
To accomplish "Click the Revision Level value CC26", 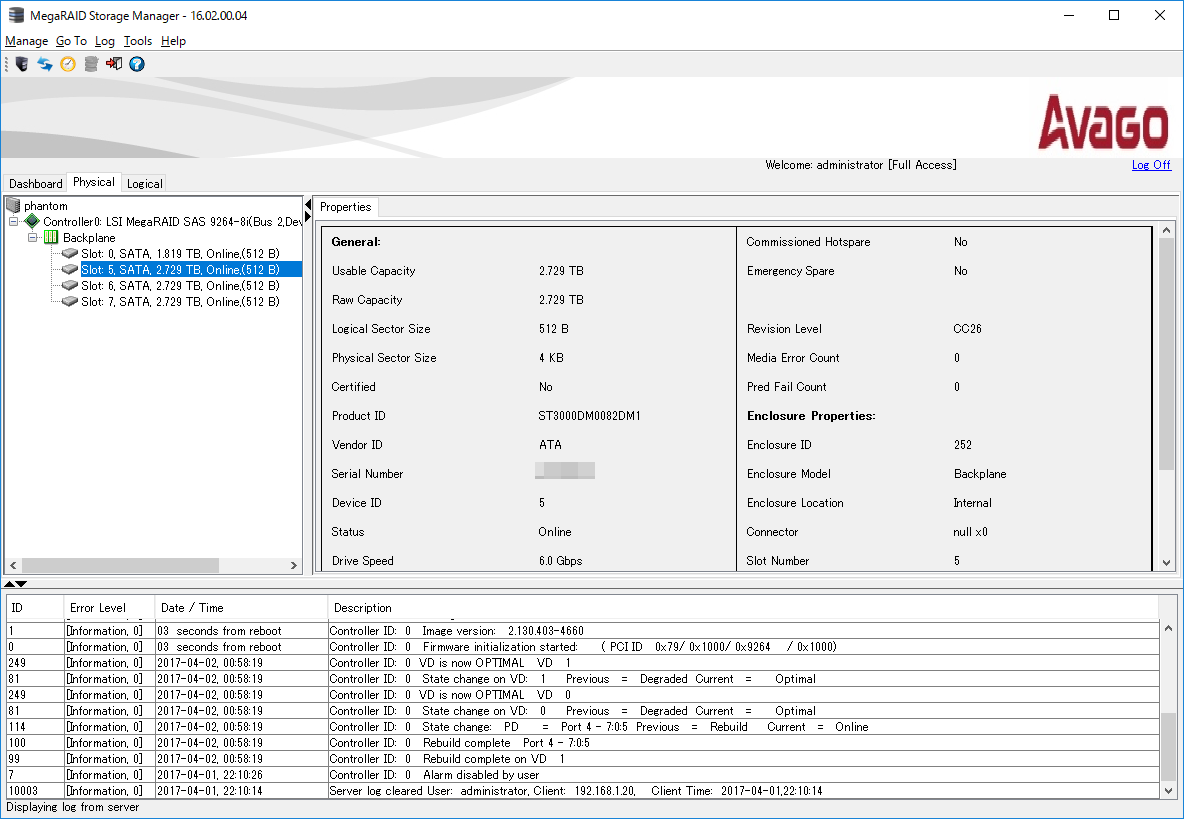I will point(967,329).
